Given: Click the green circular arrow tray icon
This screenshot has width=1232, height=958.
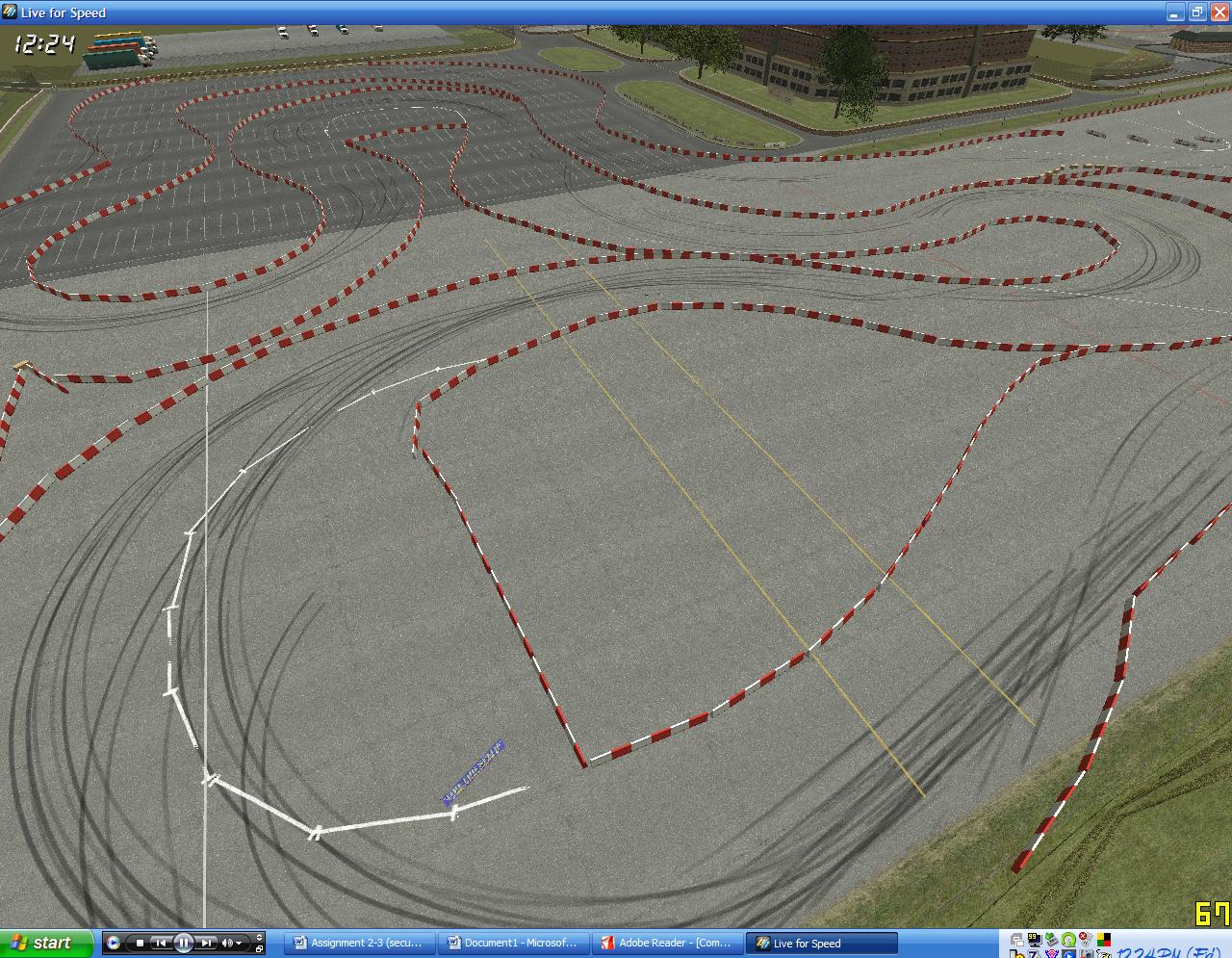Looking at the screenshot, I should click(x=1068, y=941).
